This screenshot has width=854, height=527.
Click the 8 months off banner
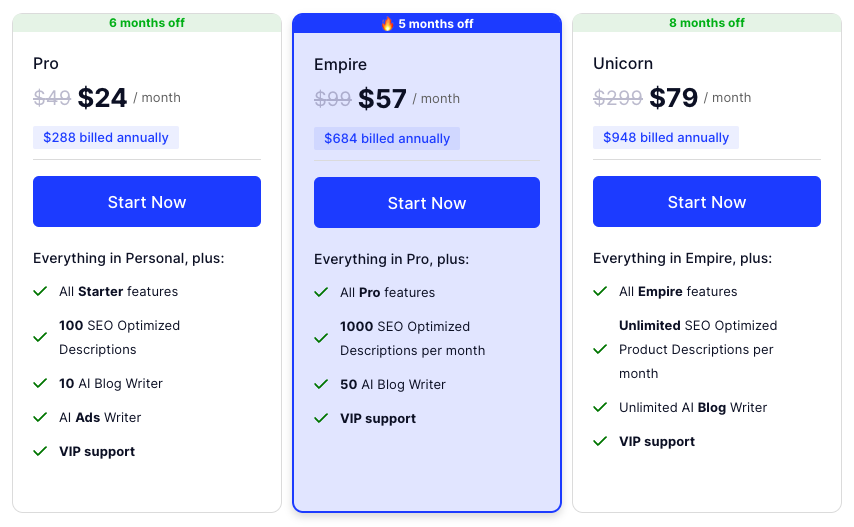click(x=707, y=23)
